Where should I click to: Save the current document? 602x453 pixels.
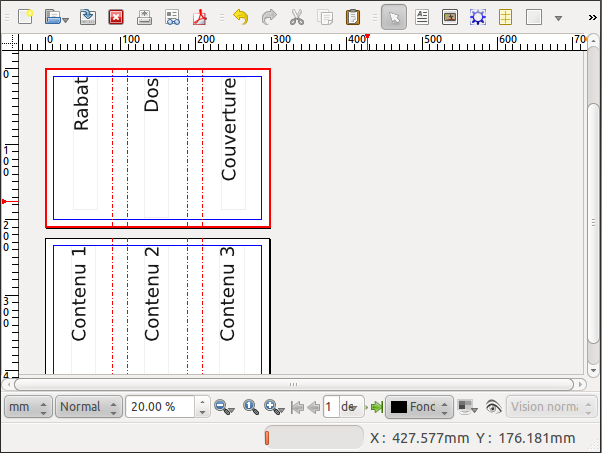[x=88, y=17]
